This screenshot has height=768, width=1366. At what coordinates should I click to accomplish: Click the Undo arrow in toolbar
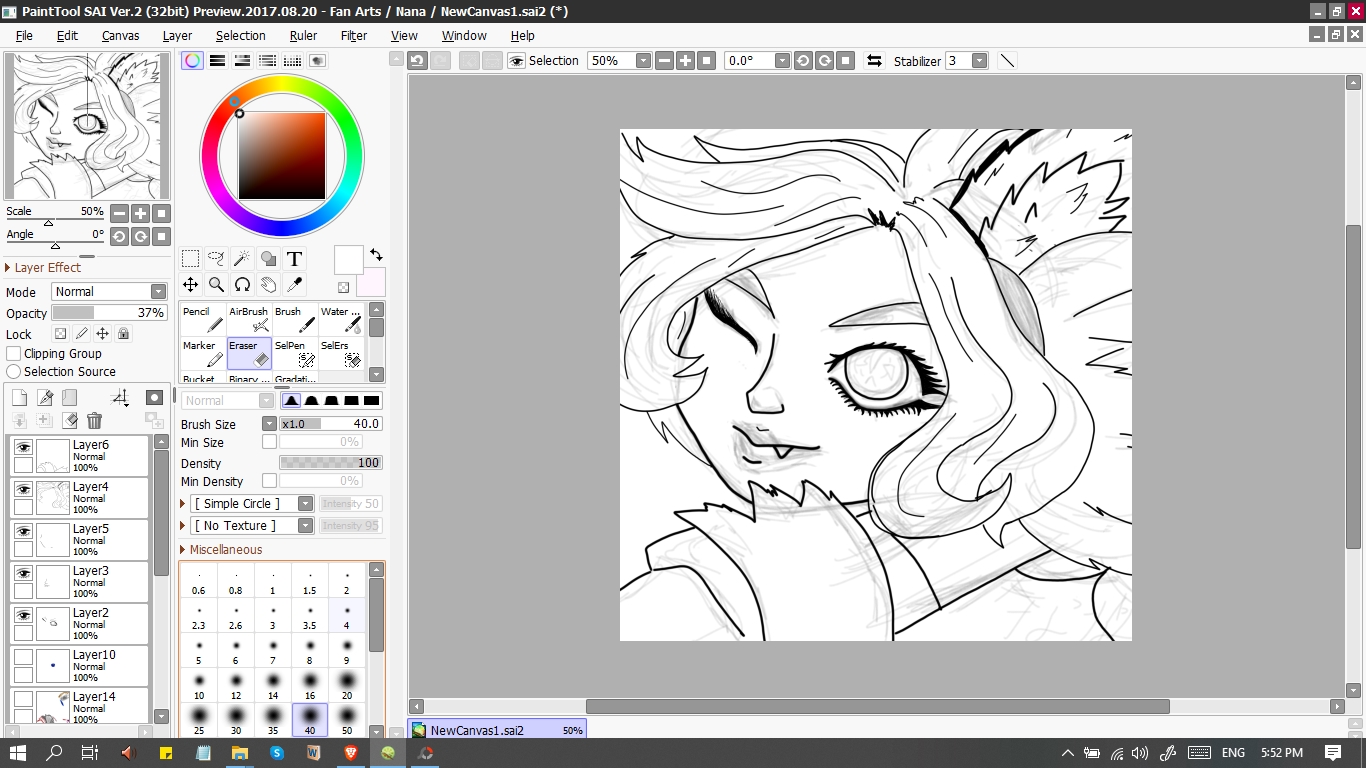(x=417, y=60)
